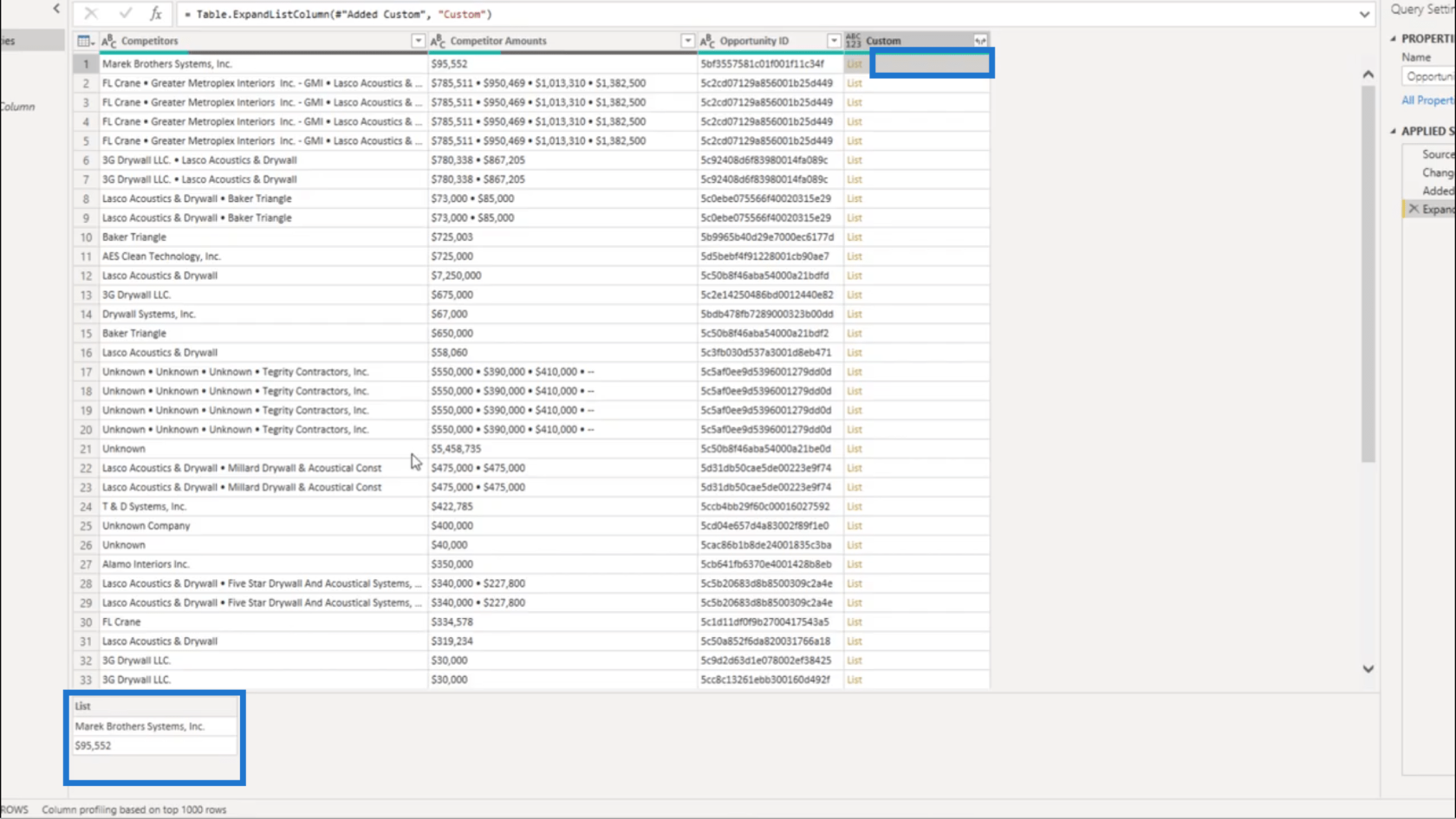
Task: Select the Added Custom applied step
Action: (1438, 191)
